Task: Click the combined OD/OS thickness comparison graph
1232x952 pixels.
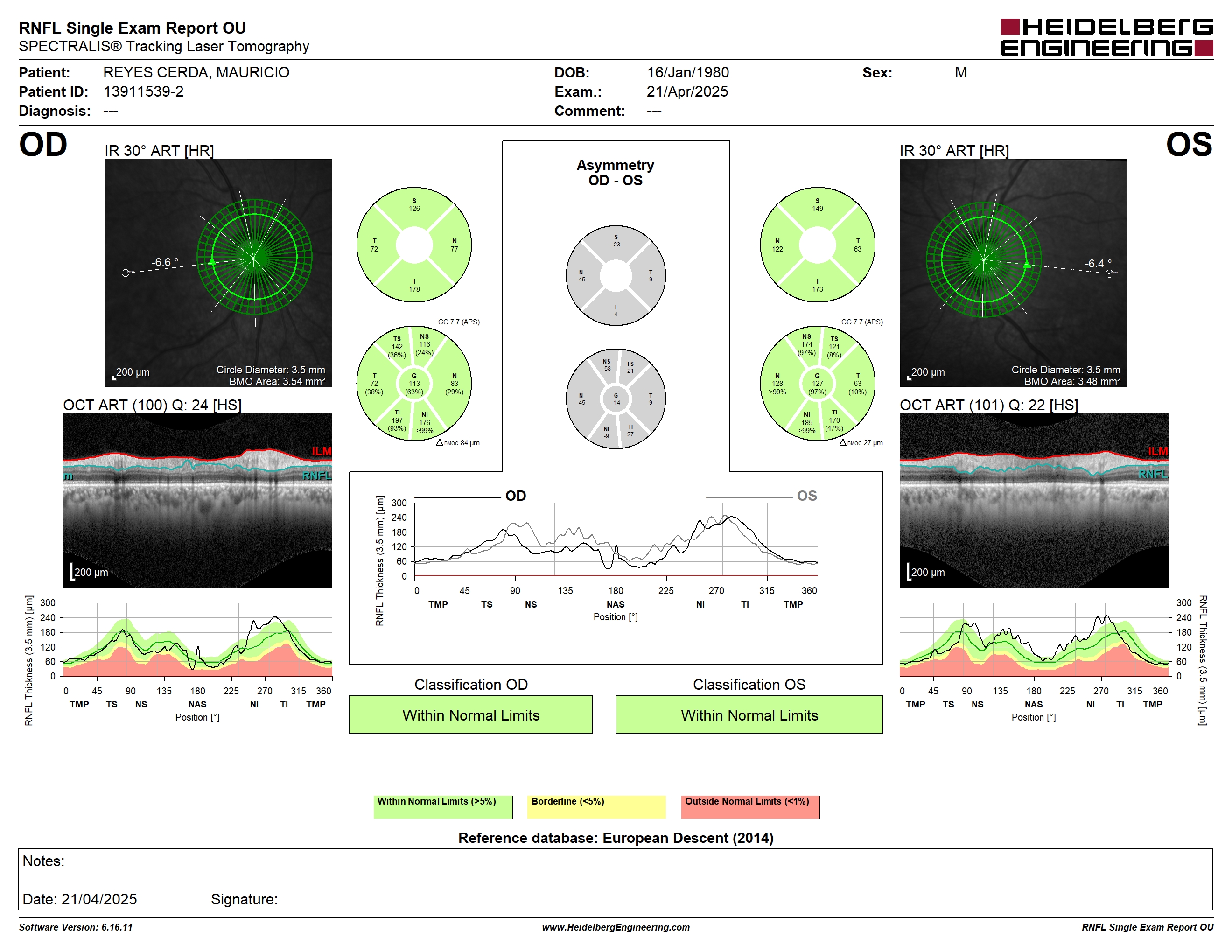Action: 616,539
